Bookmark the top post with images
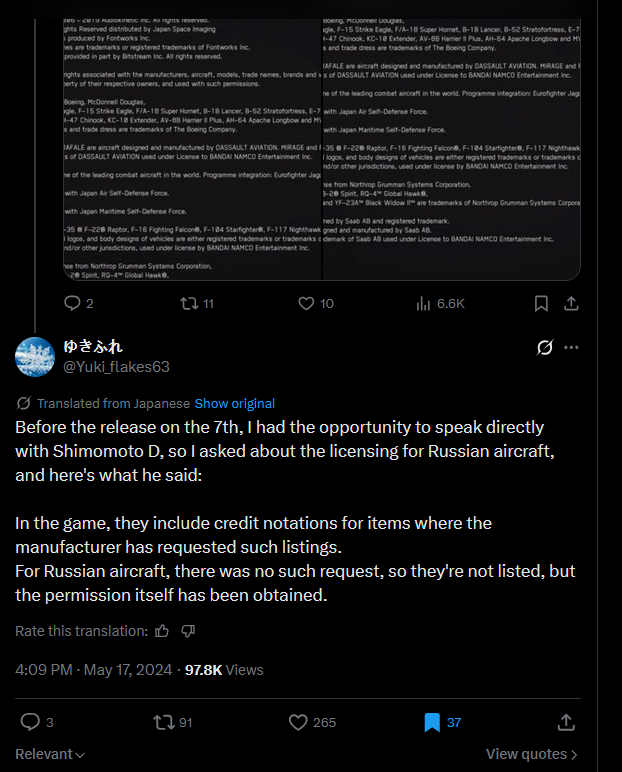The image size is (622, 772). tap(541, 303)
